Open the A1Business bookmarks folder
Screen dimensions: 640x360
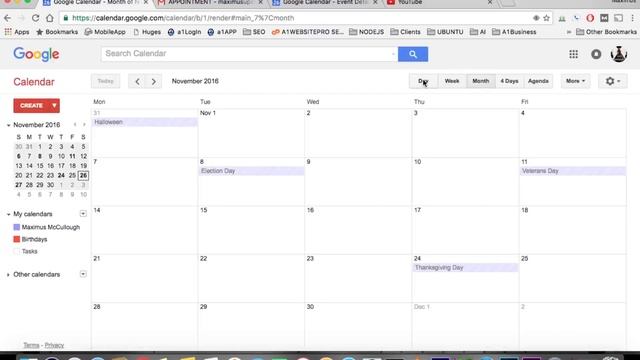(514, 32)
